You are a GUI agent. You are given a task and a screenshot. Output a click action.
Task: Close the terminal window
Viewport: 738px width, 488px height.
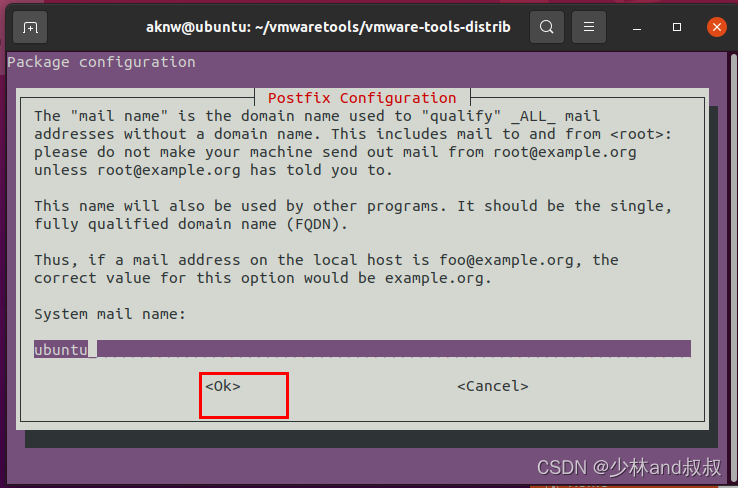tap(716, 27)
